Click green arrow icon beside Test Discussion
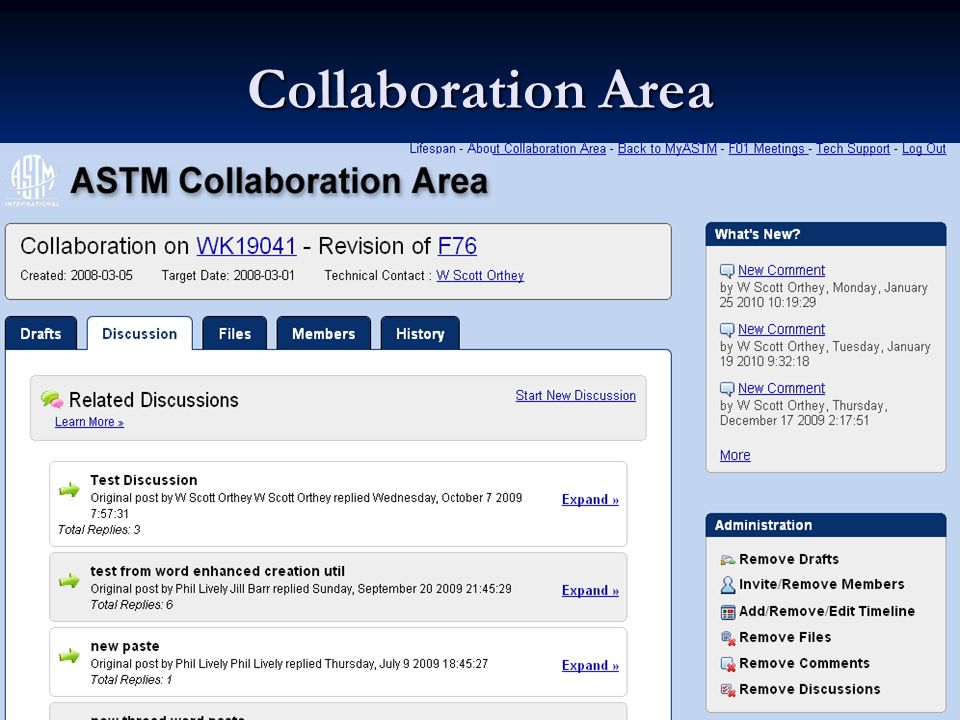The image size is (960, 720). tap(69, 490)
